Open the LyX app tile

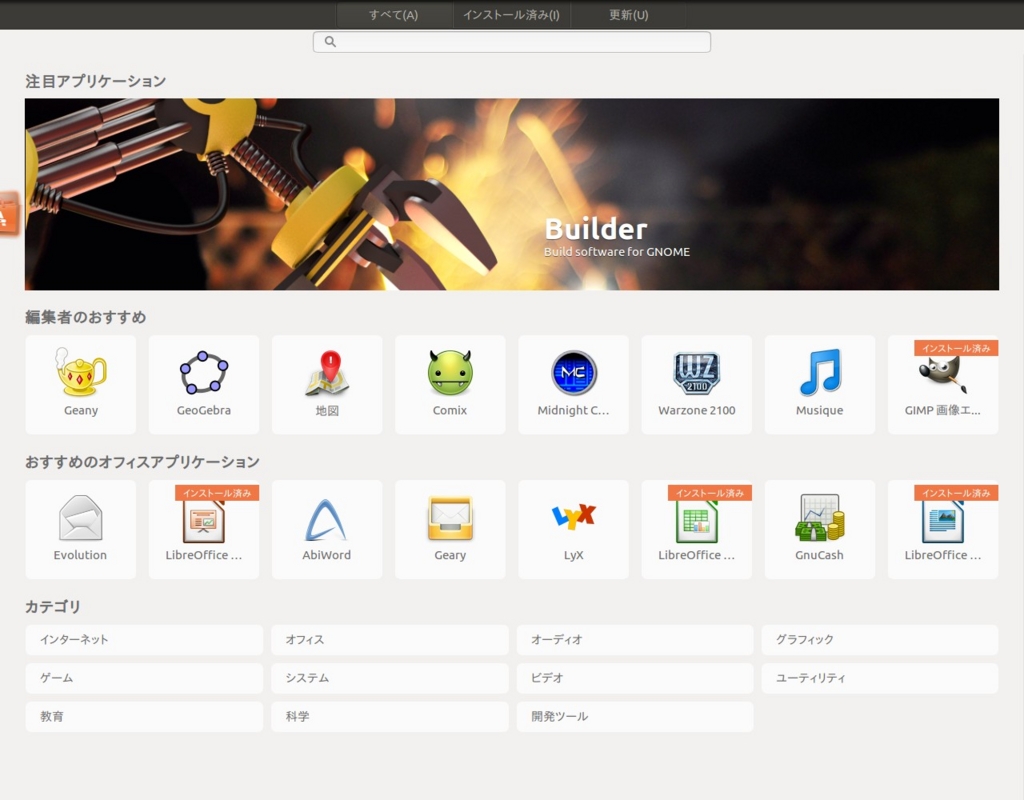[573, 530]
